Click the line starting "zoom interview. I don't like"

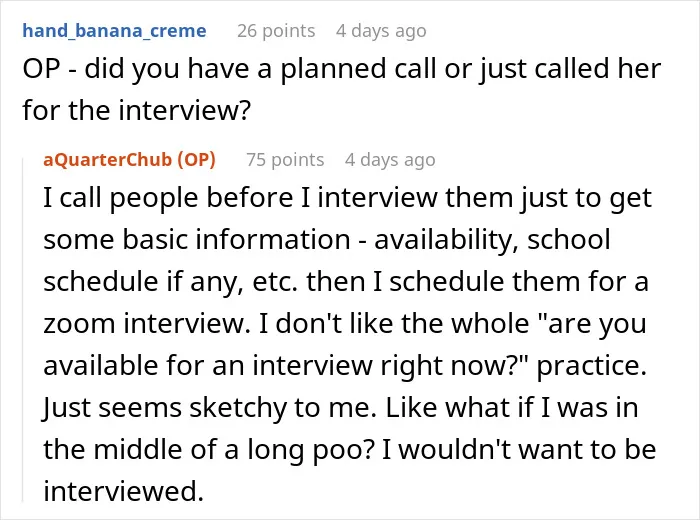coord(345,324)
